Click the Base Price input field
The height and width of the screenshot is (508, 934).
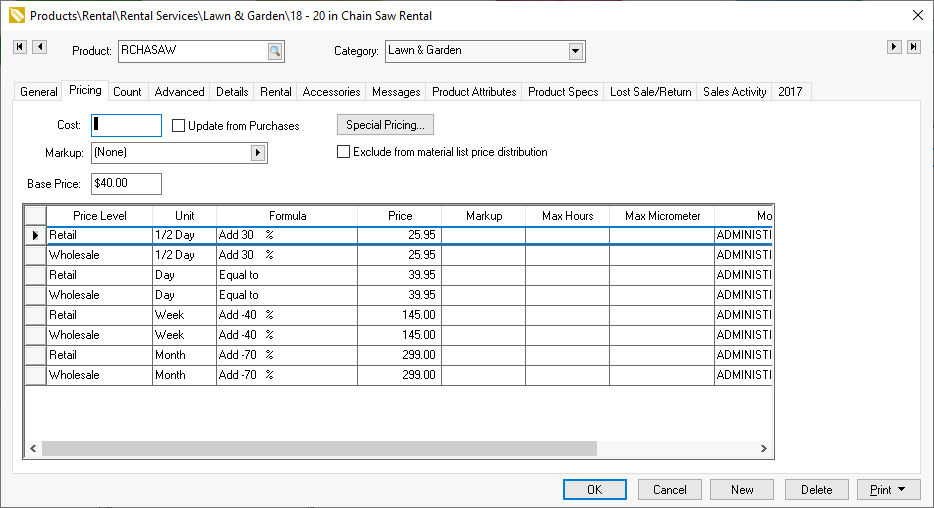click(125, 184)
